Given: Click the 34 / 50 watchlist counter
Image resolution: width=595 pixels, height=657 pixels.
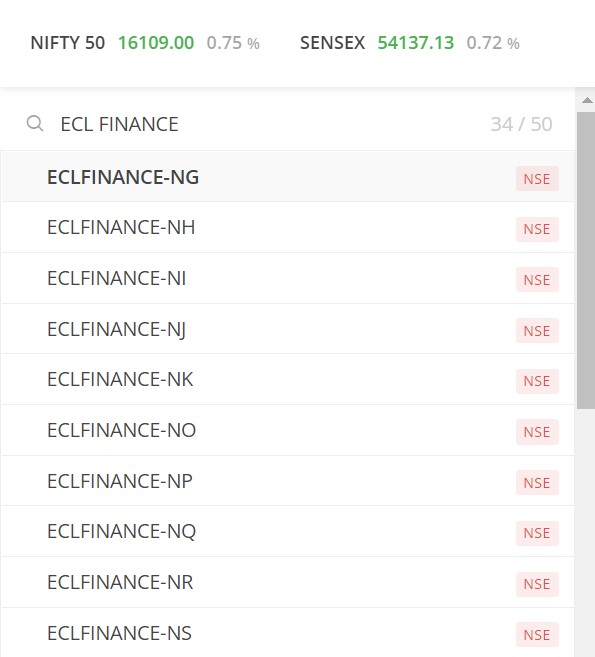Looking at the screenshot, I should pyautogui.click(x=521, y=124).
